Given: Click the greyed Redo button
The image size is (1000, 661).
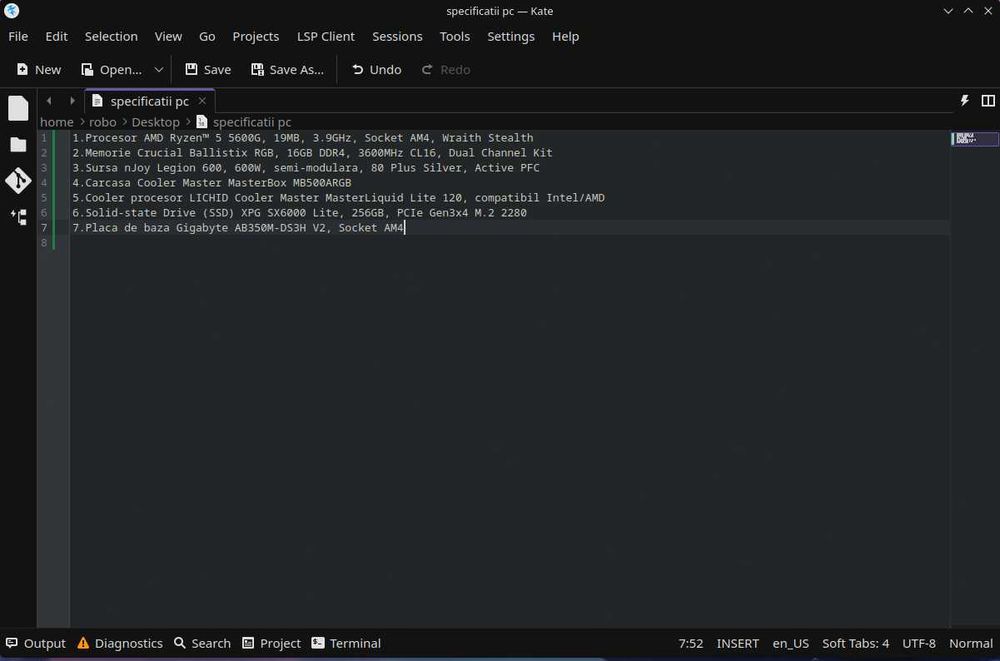Looking at the screenshot, I should tap(446, 70).
